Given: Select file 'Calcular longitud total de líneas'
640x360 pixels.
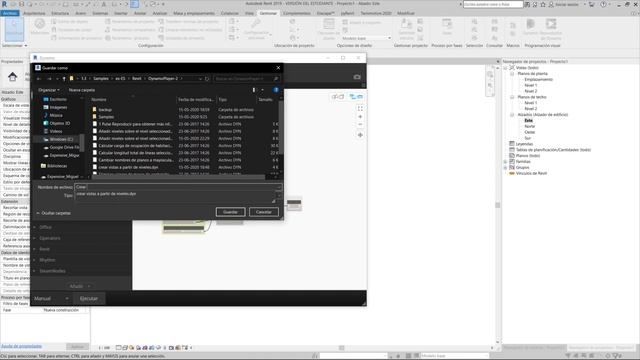Looking at the screenshot, I should [x=135, y=153].
